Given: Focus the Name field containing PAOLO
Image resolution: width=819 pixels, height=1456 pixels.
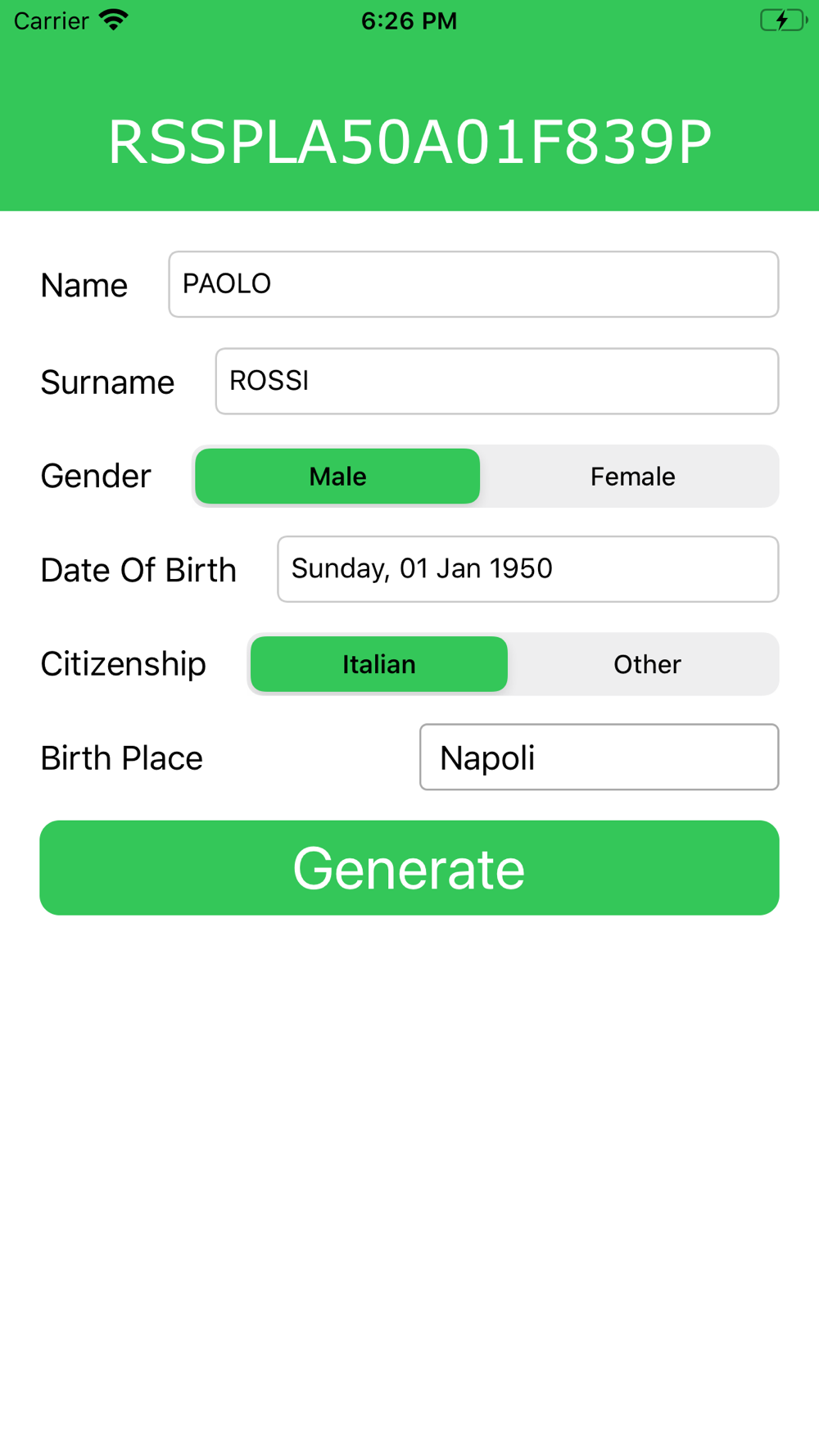Looking at the screenshot, I should [473, 284].
